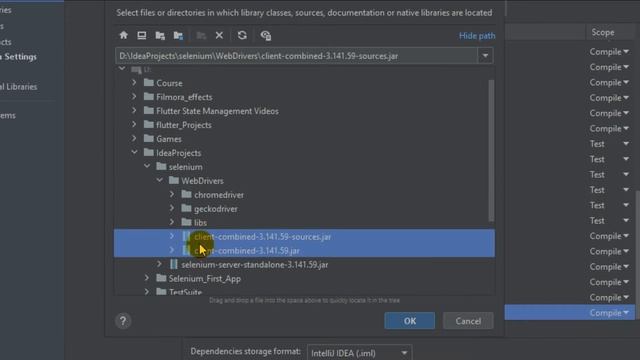Expand the flutter_Projects folder
Image resolution: width=640 pixels, height=360 pixels.
[134, 124]
